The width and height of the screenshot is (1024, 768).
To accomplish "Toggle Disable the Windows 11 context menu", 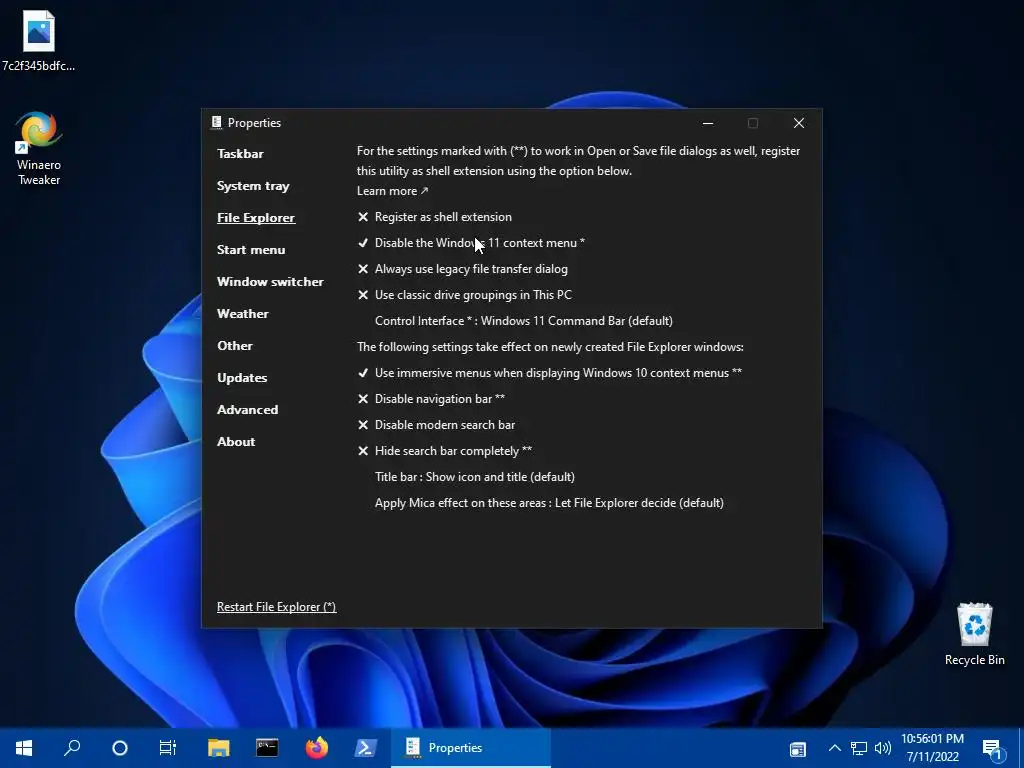I will [x=472, y=243].
